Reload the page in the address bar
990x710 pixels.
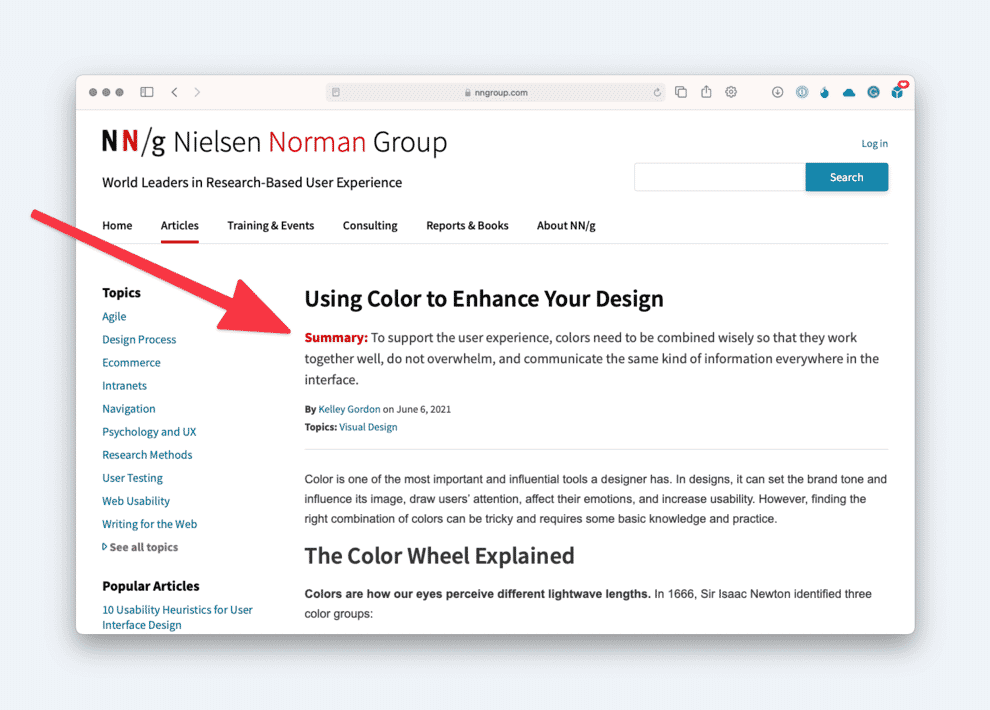(x=657, y=93)
